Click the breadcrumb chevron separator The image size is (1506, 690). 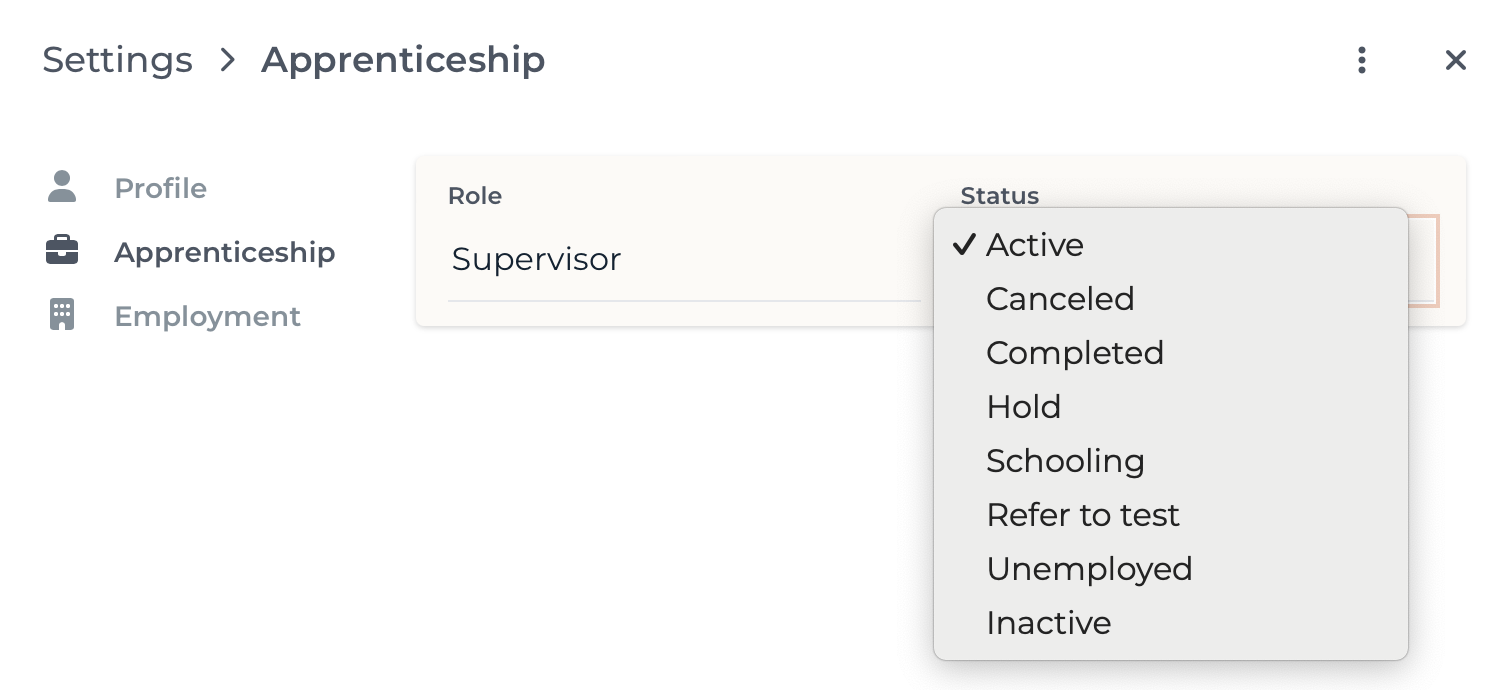228,61
